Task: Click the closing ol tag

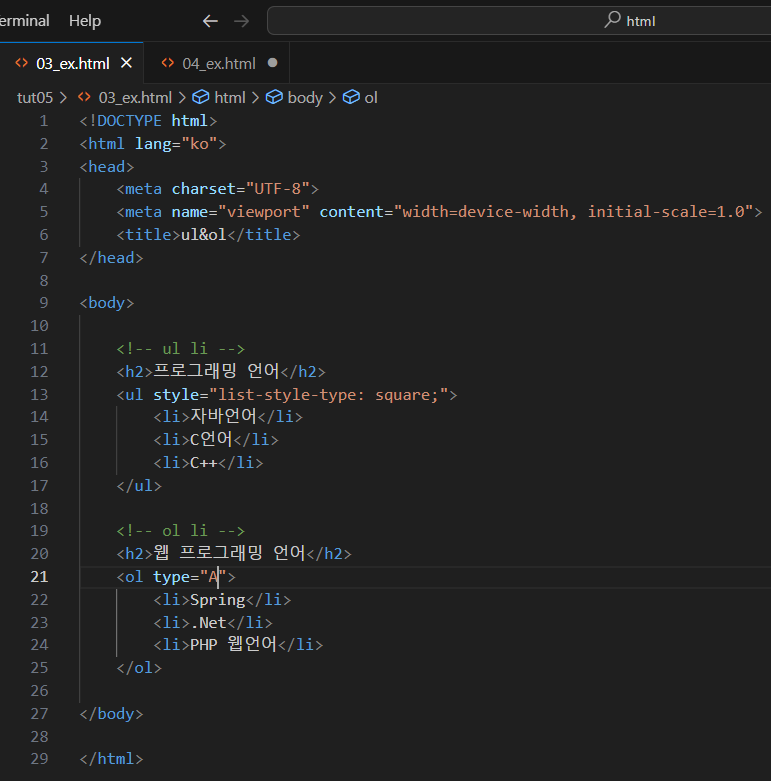Action: coord(139,668)
